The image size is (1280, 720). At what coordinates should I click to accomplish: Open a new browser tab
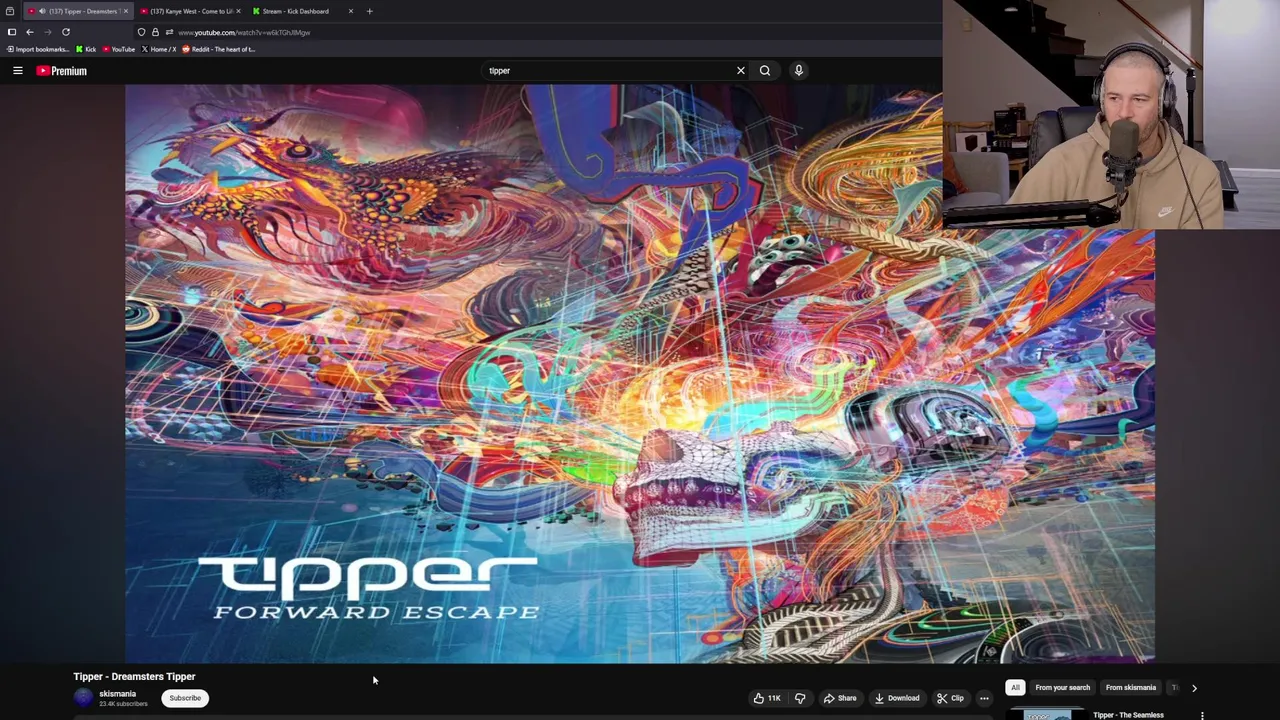click(369, 11)
